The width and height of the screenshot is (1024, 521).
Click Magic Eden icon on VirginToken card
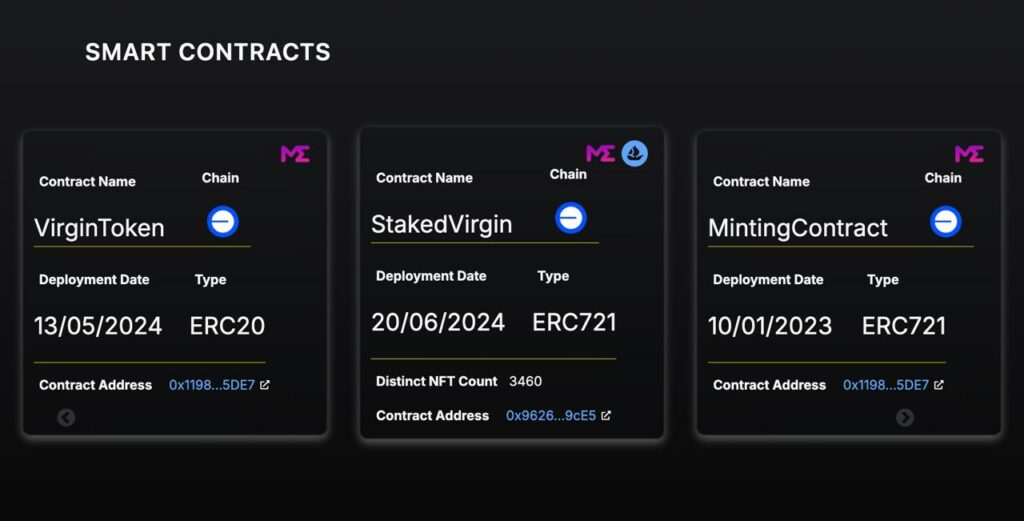pos(295,154)
